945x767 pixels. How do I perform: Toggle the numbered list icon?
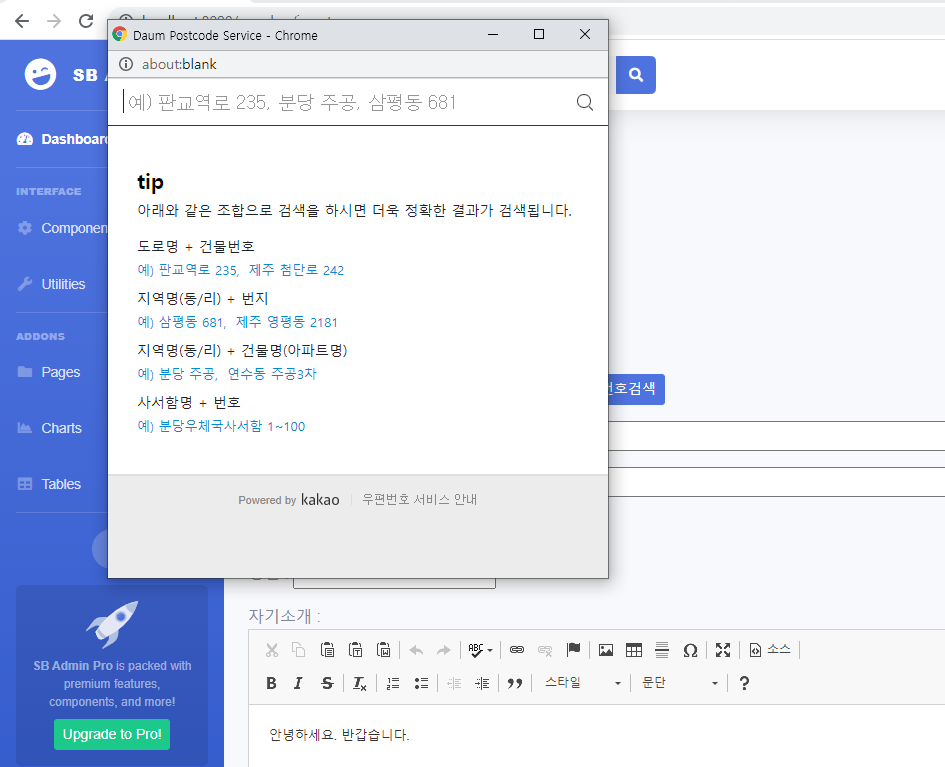coord(392,683)
